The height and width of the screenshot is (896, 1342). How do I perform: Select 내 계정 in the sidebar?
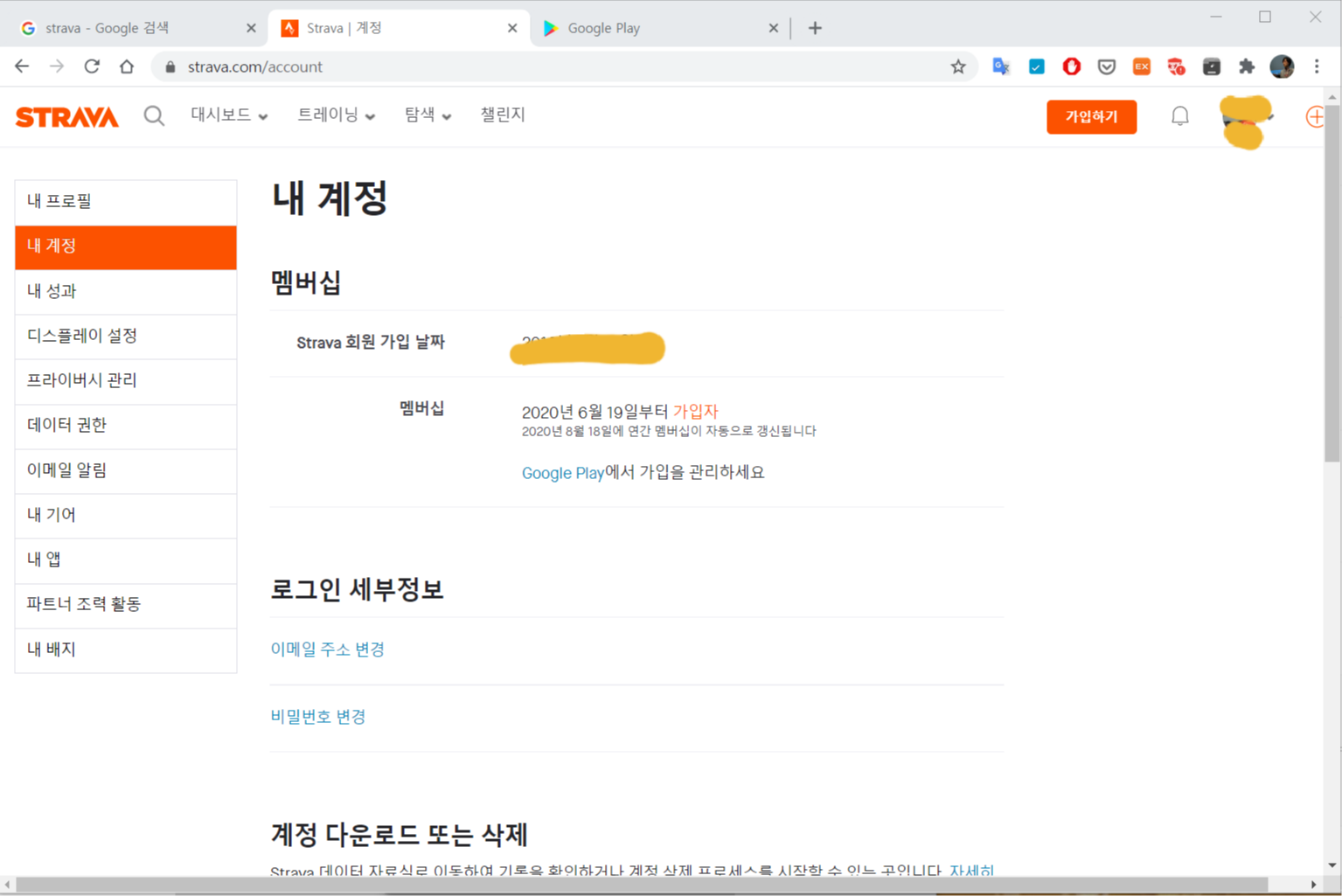[126, 247]
